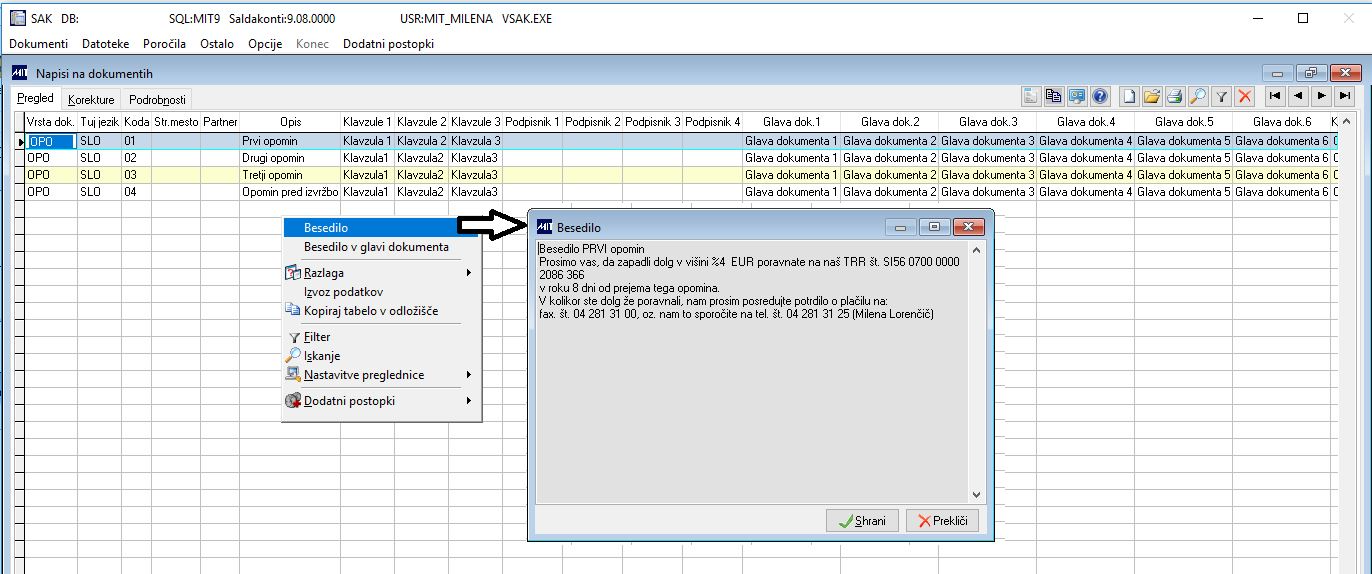Select the Opomin pred izvržbo cell
Image resolution: width=1372 pixels, height=574 pixels.
tap(290, 192)
